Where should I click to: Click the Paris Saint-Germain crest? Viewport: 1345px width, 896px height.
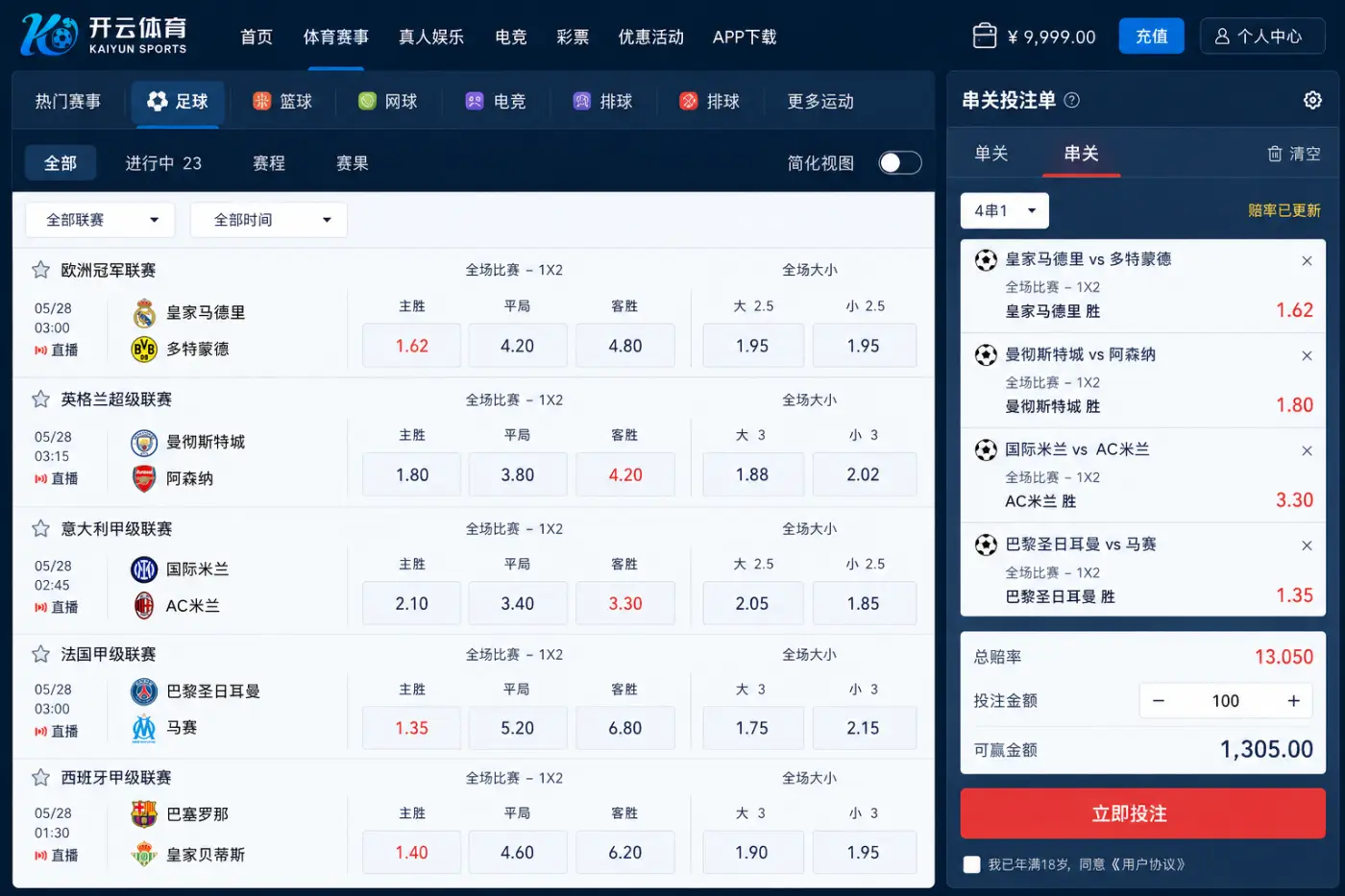pyautogui.click(x=144, y=691)
